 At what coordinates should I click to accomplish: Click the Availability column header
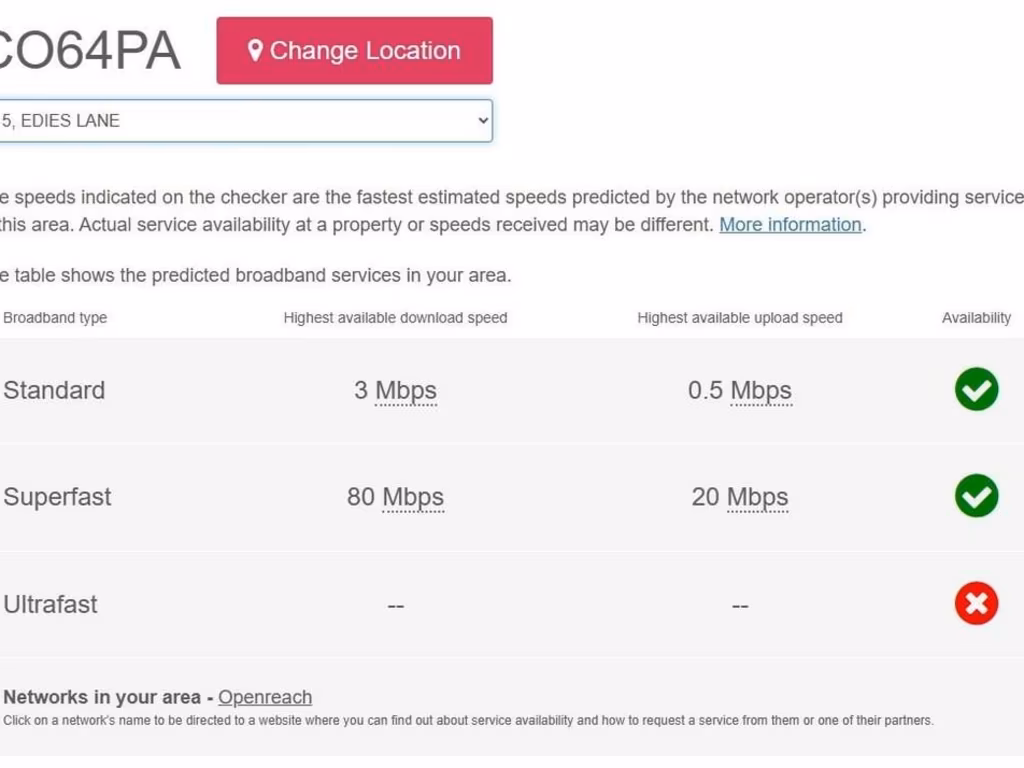pos(976,318)
